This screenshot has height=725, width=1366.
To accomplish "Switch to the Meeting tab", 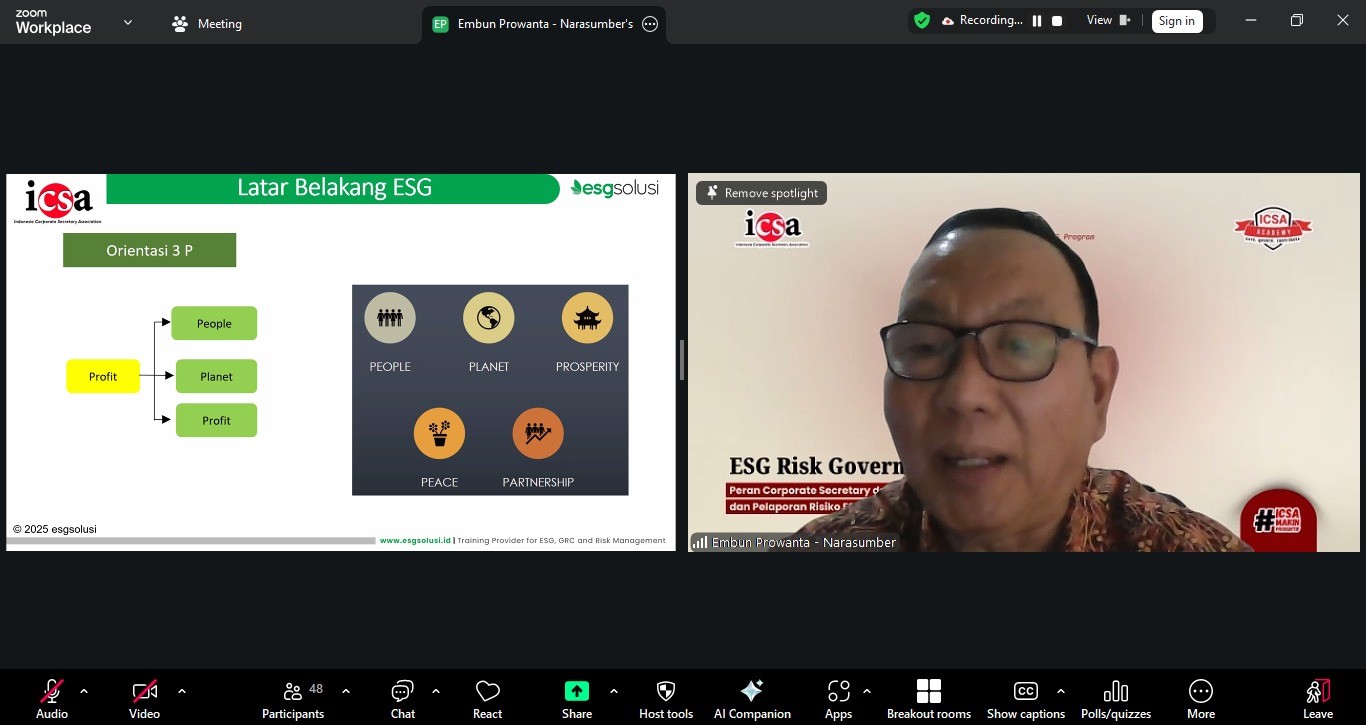I will point(207,23).
